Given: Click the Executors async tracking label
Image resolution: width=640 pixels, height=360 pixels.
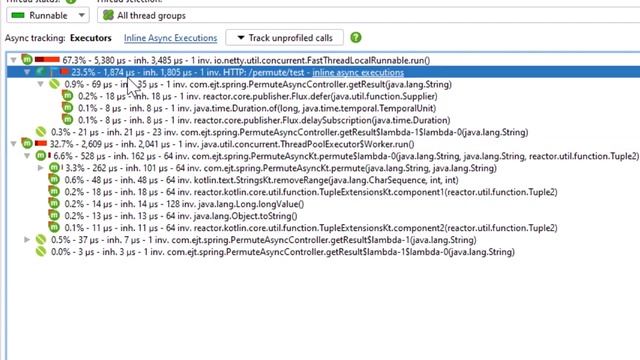Looking at the screenshot, I should click(91, 38).
